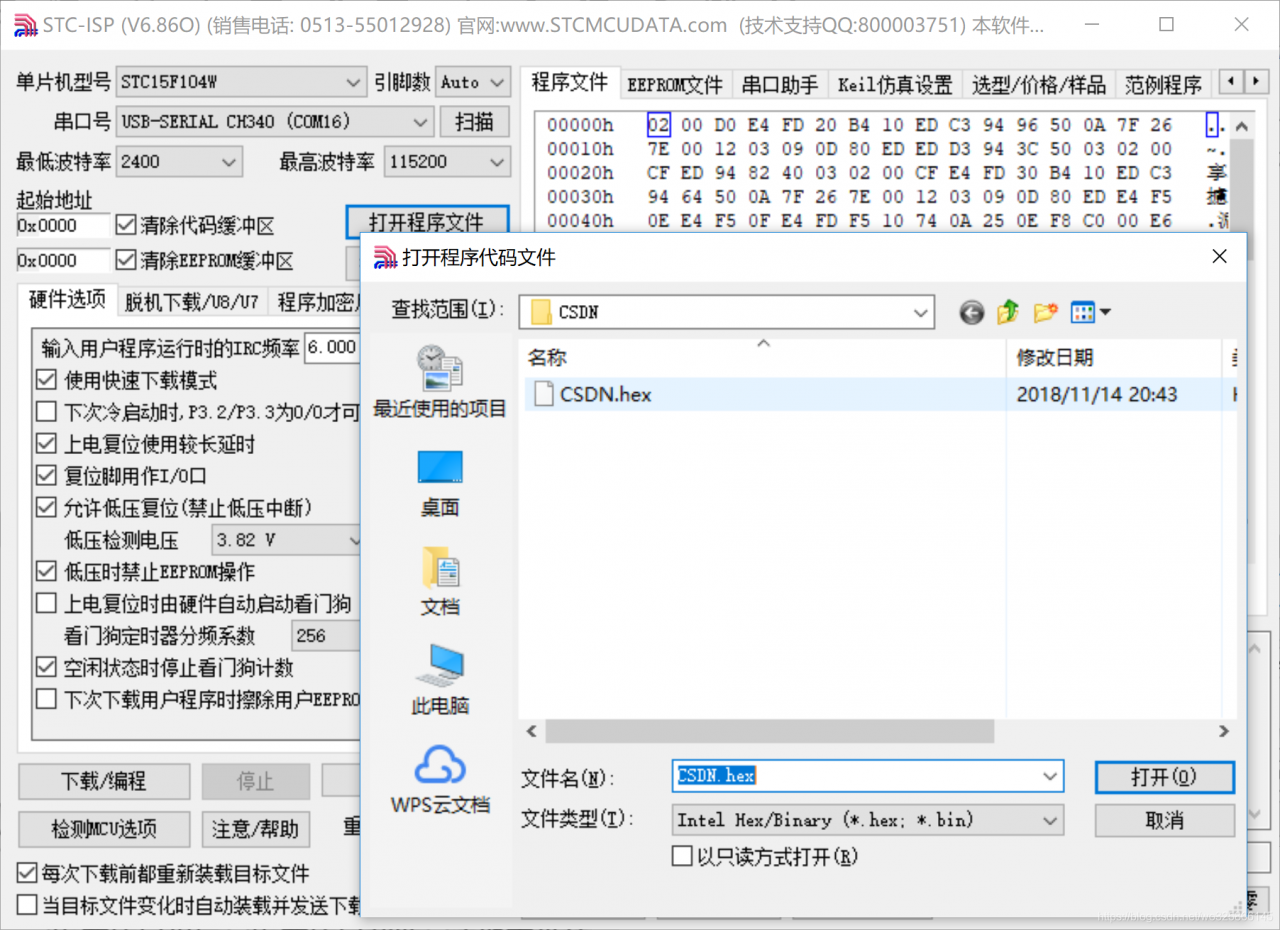1280x930 pixels.
Task: Switch to the EEPROM文件 tab
Action: pos(675,84)
